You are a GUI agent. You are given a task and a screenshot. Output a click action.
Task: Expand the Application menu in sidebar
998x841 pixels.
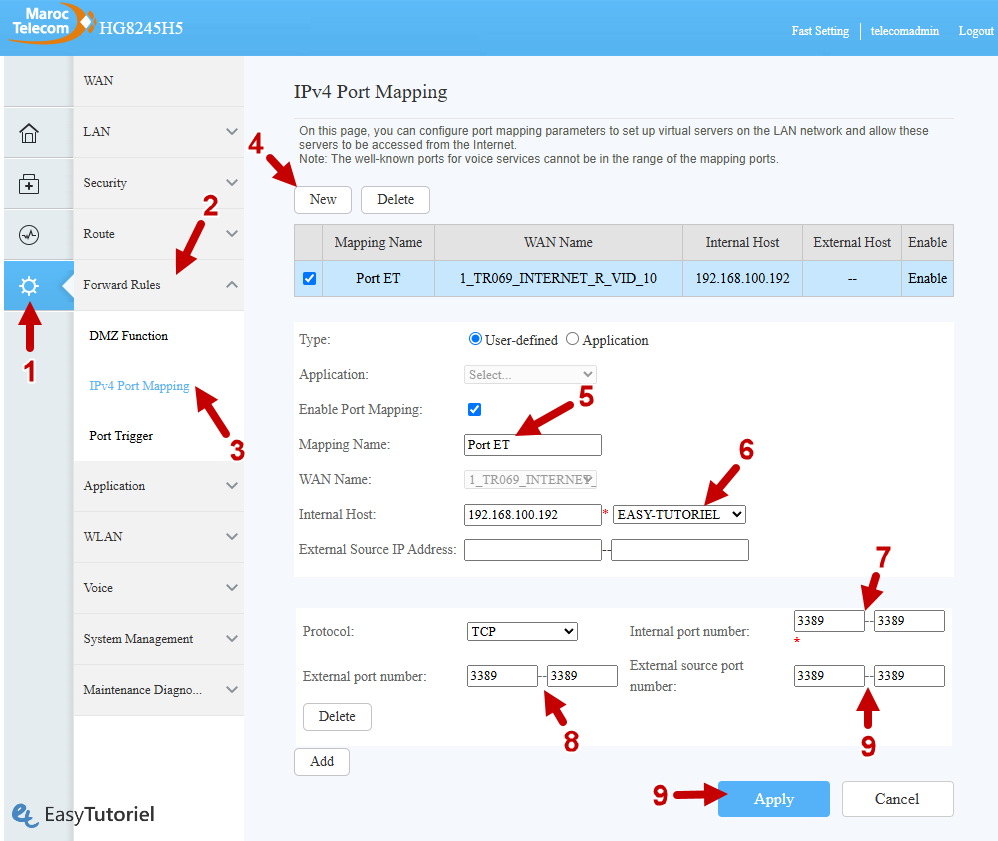[x=158, y=486]
